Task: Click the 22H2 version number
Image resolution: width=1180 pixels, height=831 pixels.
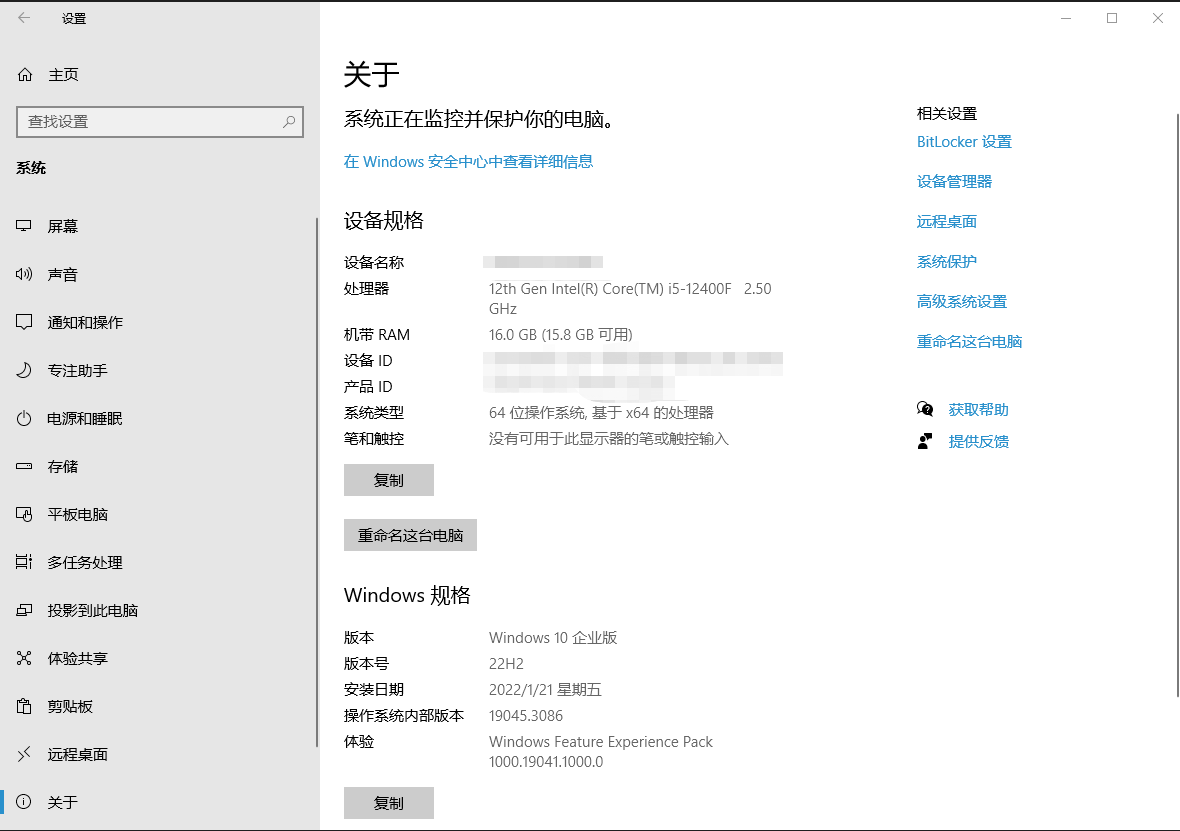Action: click(x=506, y=663)
